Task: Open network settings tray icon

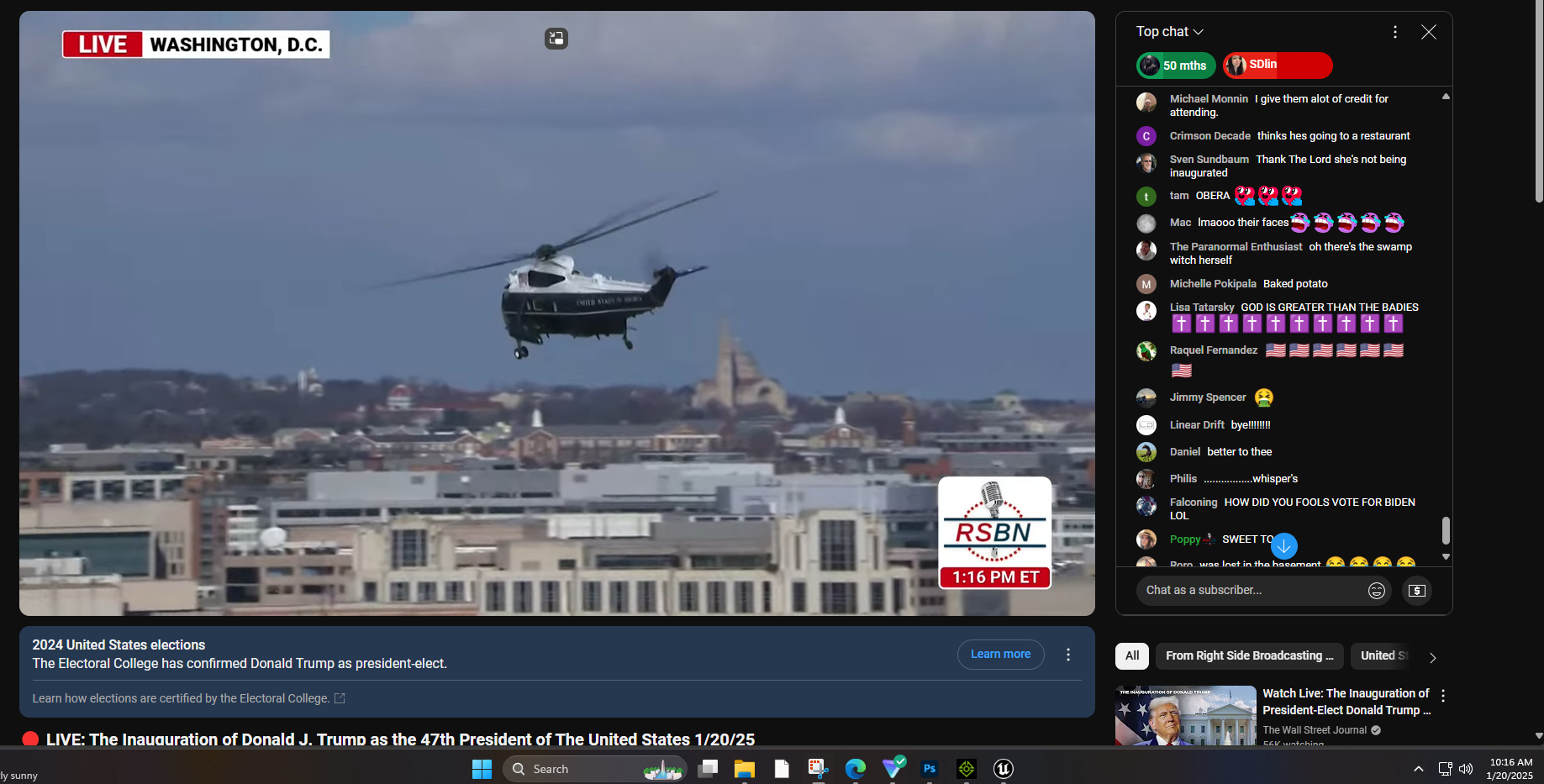Action: click(1445, 769)
